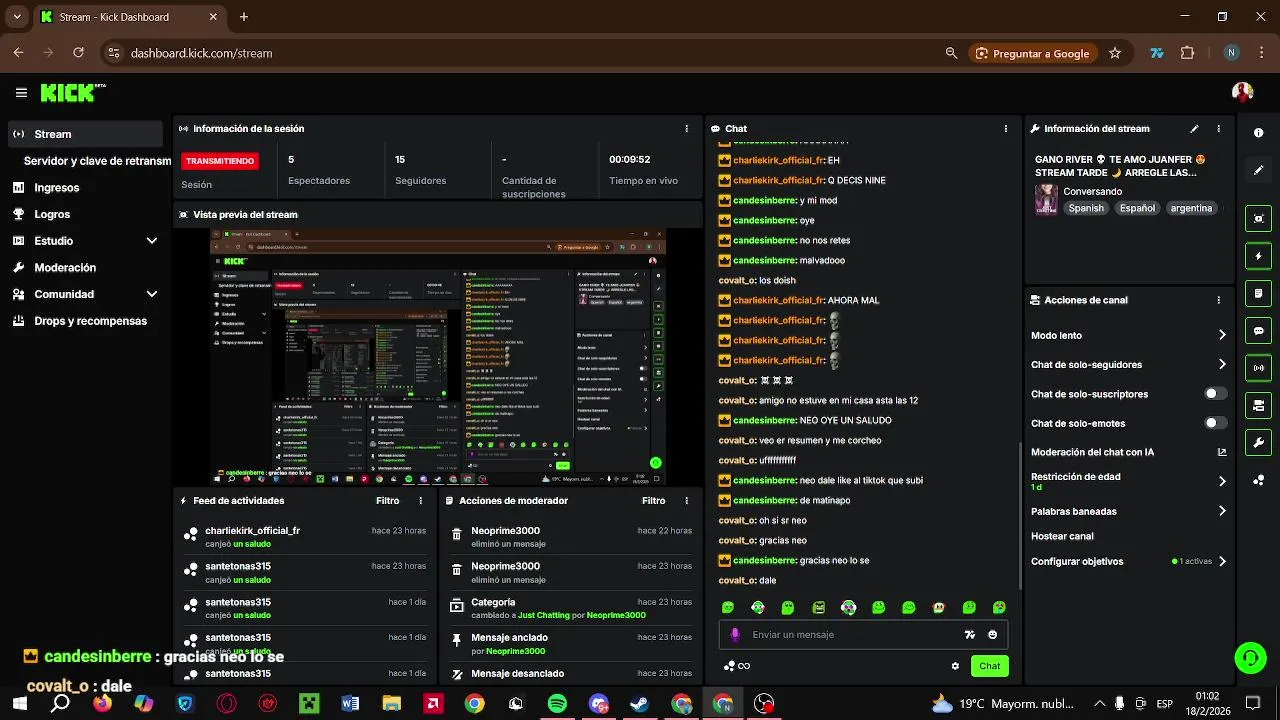The height and width of the screenshot is (720, 1280).
Task: Open Feed de actividades three-dot menu
Action: click(420, 501)
